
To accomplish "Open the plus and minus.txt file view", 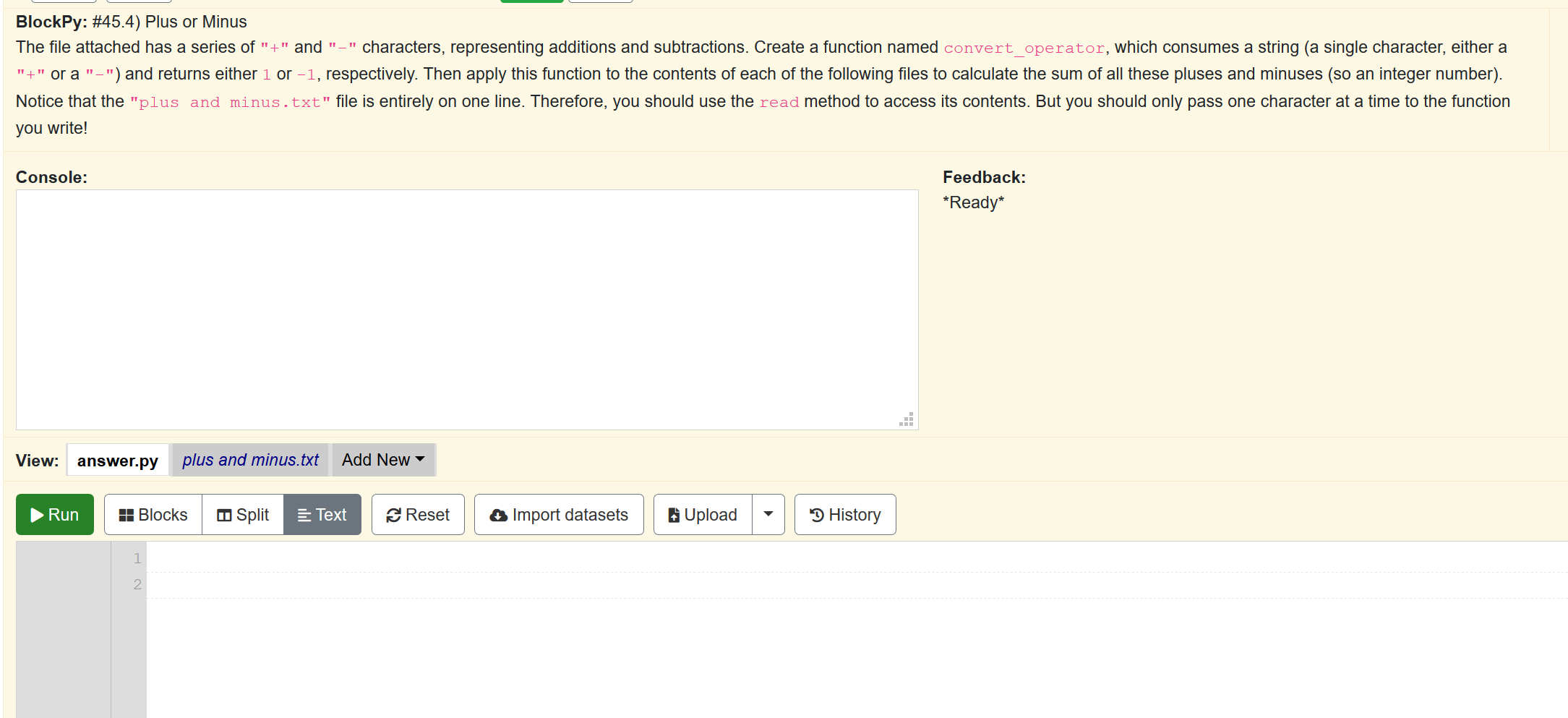I will coord(249,460).
